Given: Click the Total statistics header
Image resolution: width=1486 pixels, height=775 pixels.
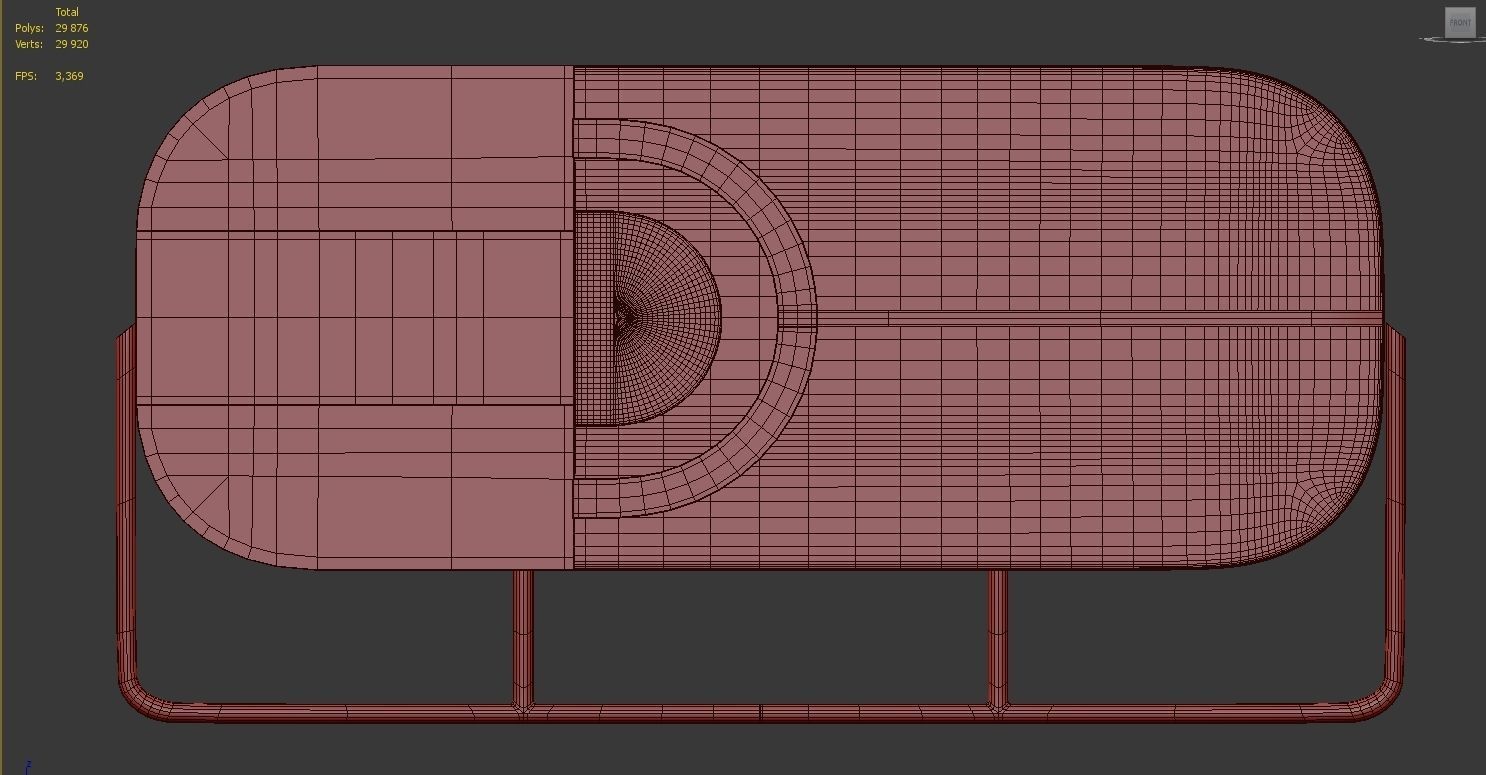Looking at the screenshot, I should (67, 12).
